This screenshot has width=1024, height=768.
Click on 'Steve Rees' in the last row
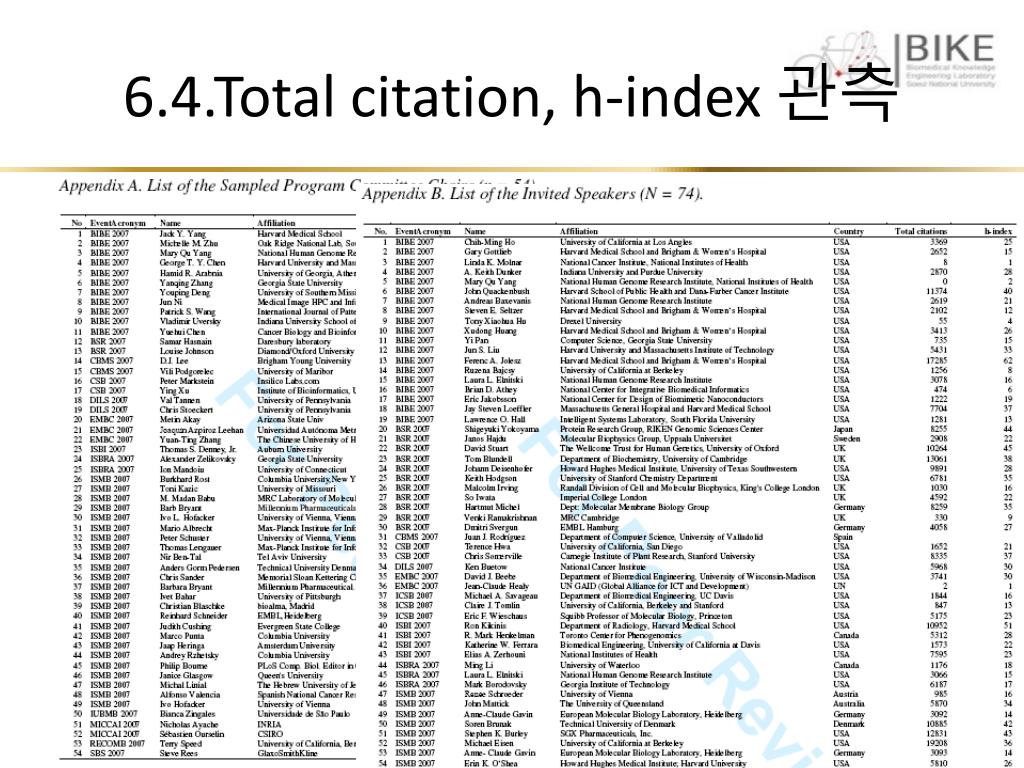tap(178, 753)
